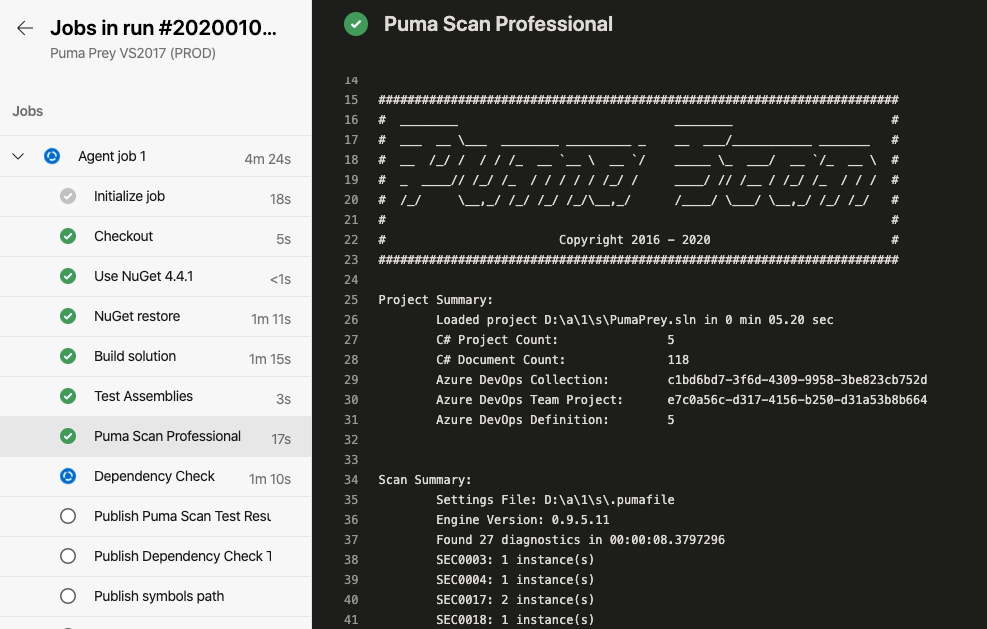The image size is (987, 629).
Task: Click the green checkmark beside Test Assemblies
Action: 67,397
